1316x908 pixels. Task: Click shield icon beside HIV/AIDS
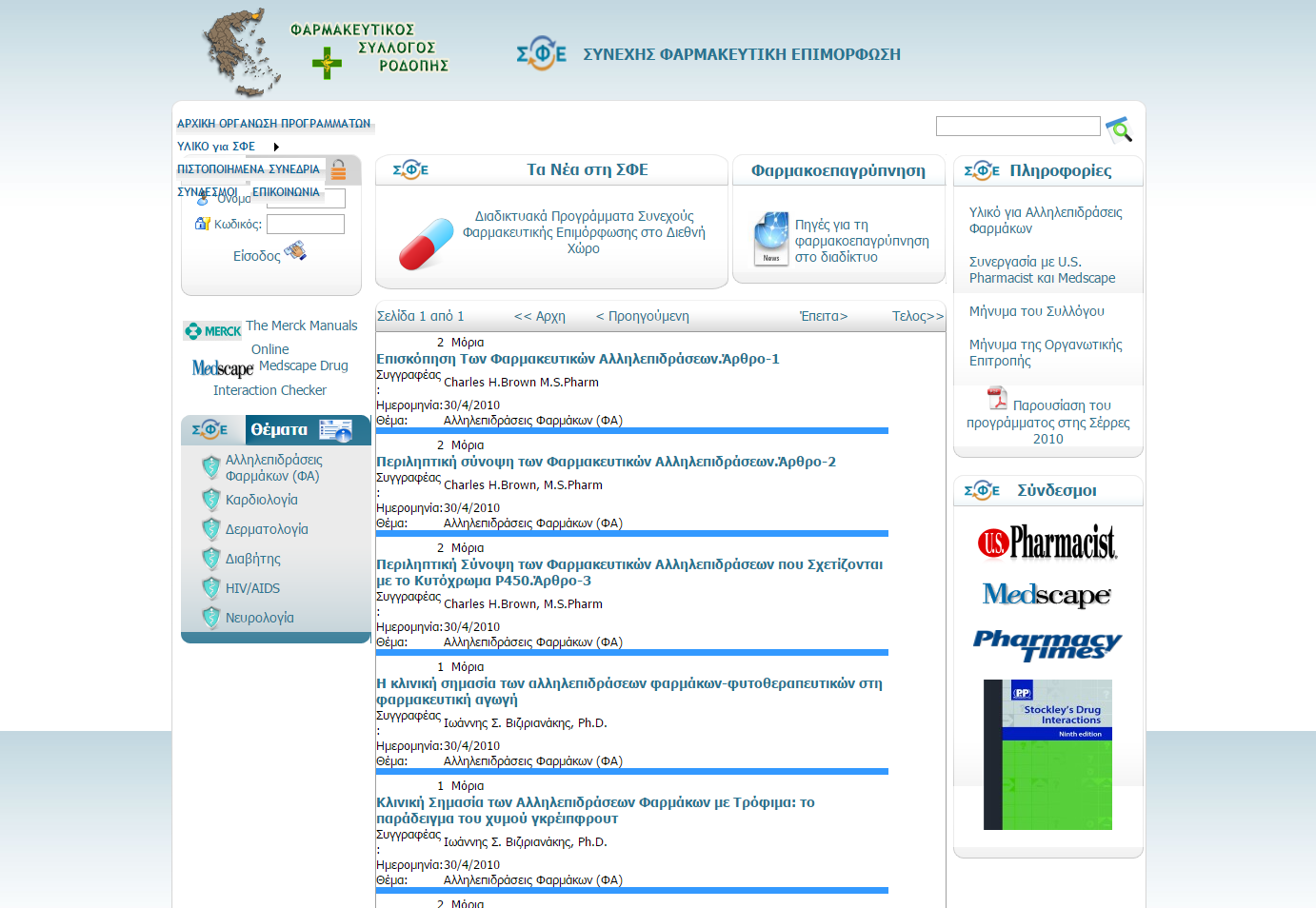(x=211, y=588)
